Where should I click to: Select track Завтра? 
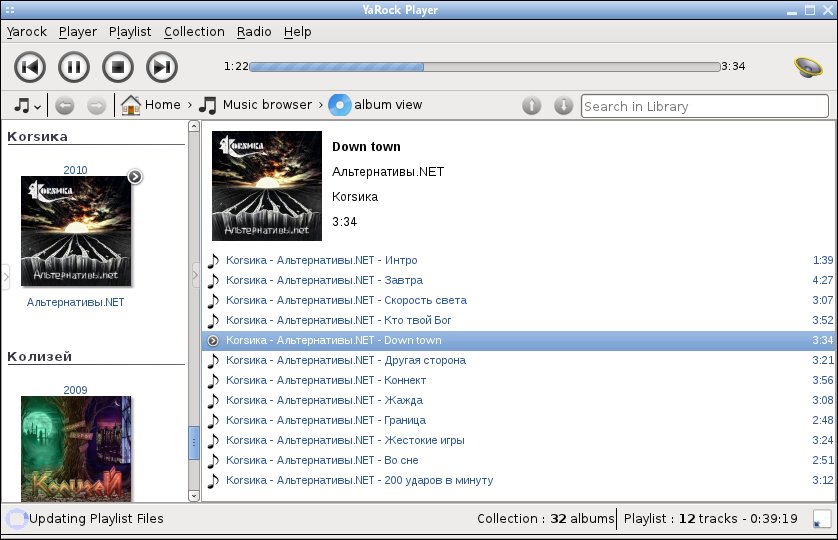[x=519, y=280]
